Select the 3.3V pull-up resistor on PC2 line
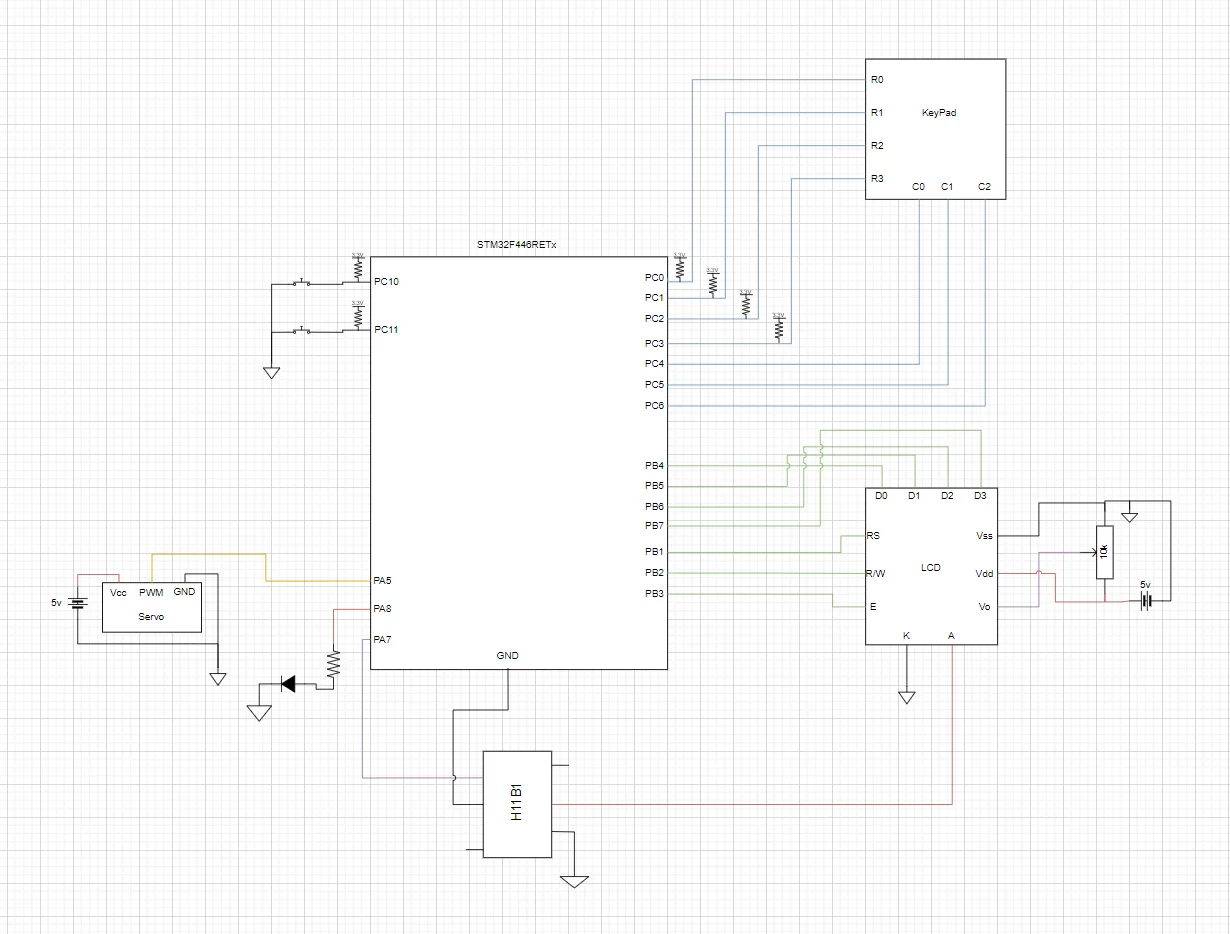This screenshot has height=934, width=1230. coord(745,304)
